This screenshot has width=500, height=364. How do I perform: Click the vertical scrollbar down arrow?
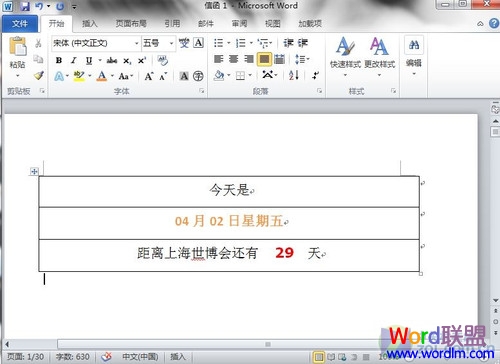[x=496, y=300]
